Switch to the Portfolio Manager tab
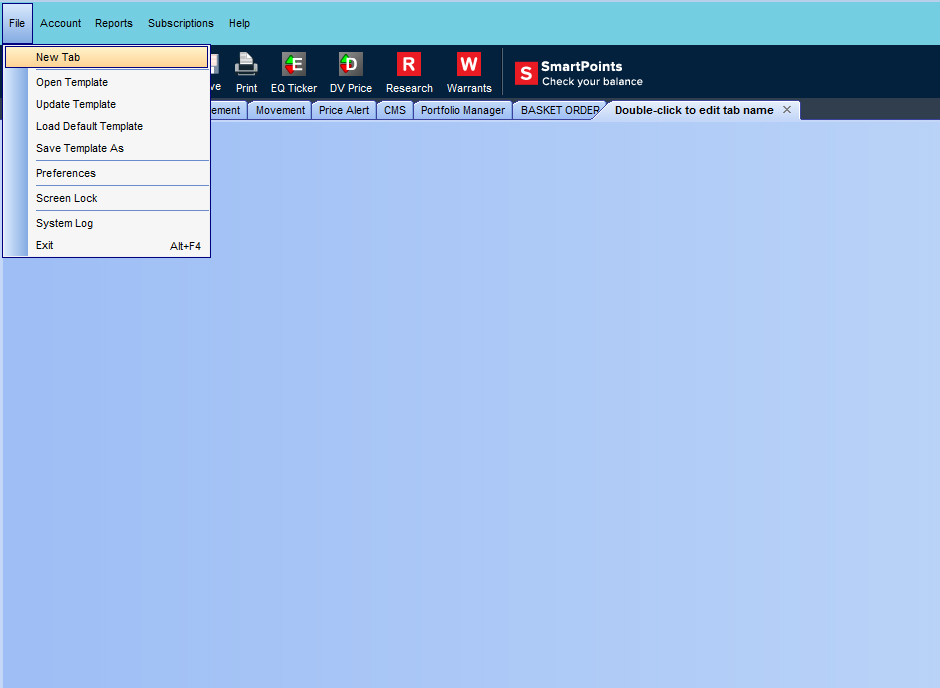 (463, 110)
